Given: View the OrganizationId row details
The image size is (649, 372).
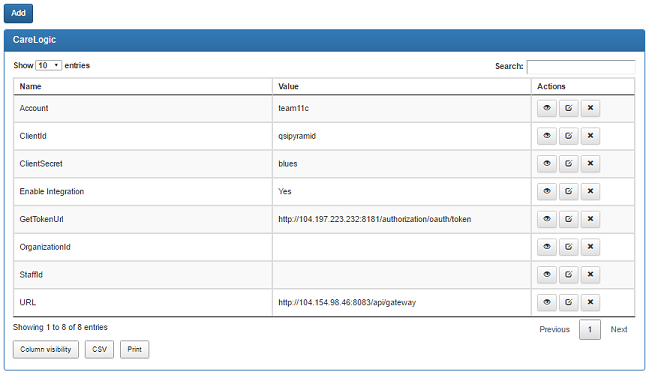Looking at the screenshot, I should pos(547,247).
